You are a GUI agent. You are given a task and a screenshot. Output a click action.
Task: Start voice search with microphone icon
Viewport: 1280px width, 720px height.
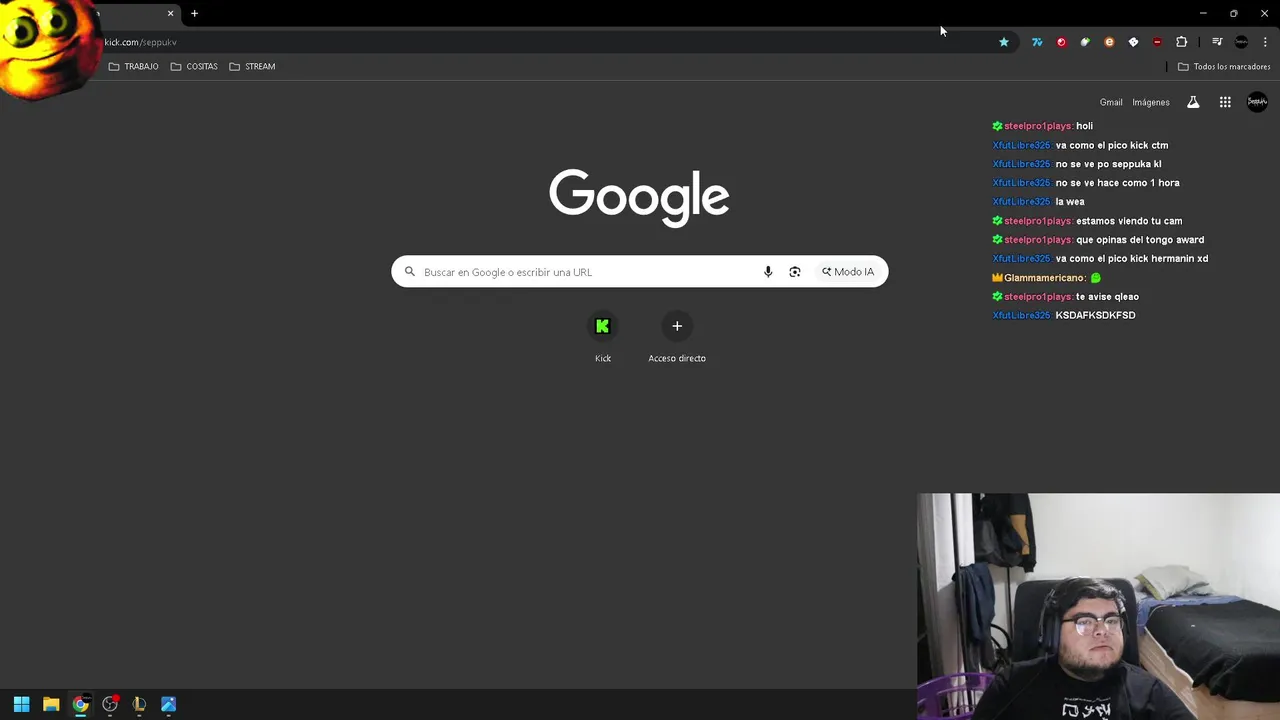768,272
